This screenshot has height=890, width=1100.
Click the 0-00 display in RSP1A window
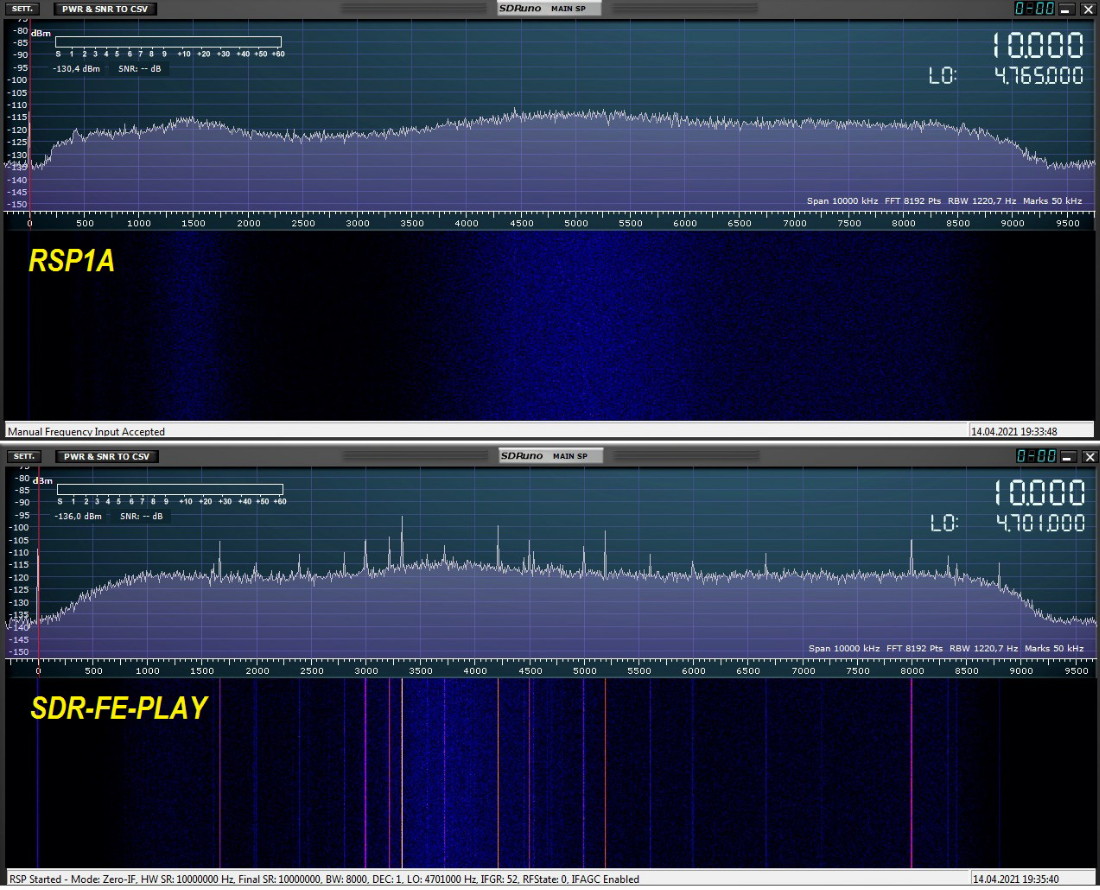coord(1035,9)
